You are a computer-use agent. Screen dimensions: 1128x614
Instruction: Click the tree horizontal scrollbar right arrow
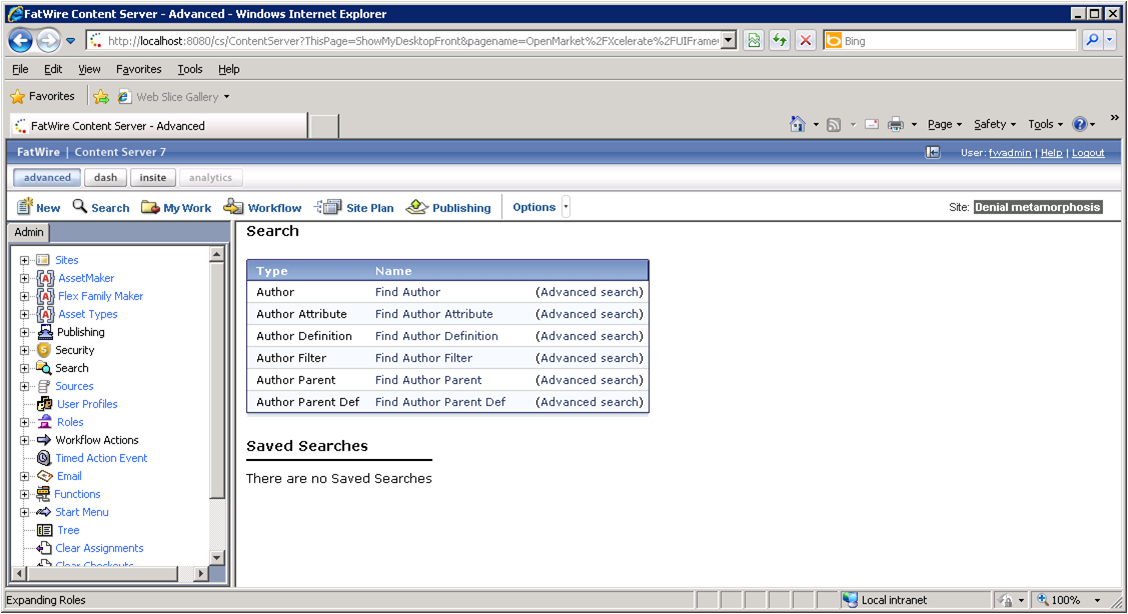click(x=201, y=574)
